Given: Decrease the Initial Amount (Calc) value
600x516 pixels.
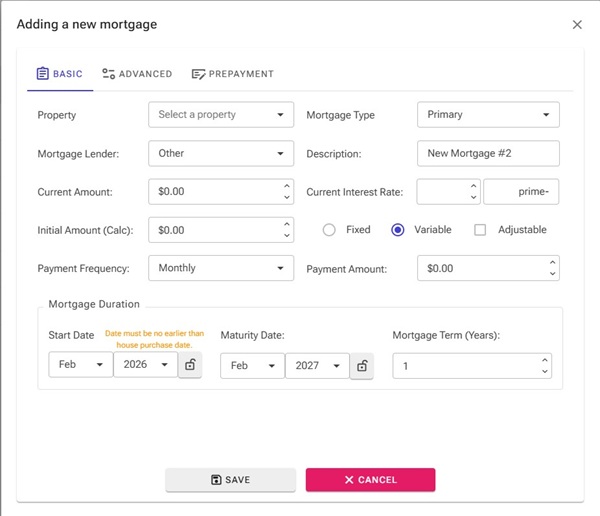Looking at the screenshot, I should click(287, 236).
